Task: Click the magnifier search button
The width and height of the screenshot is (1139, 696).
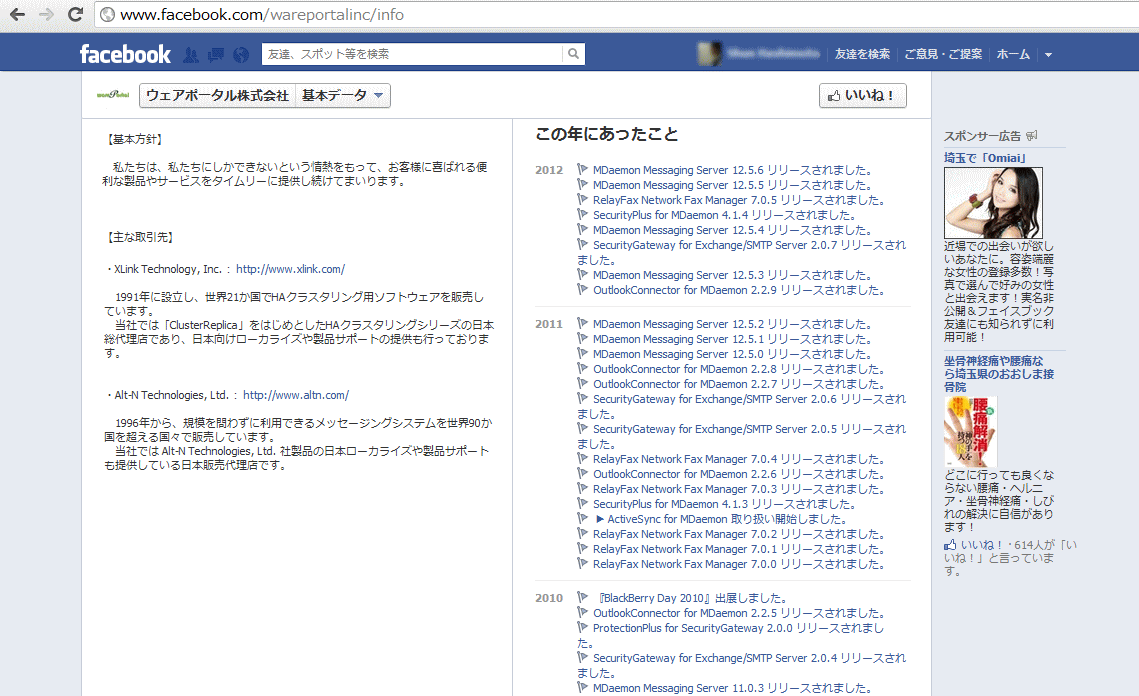Action: [573, 54]
